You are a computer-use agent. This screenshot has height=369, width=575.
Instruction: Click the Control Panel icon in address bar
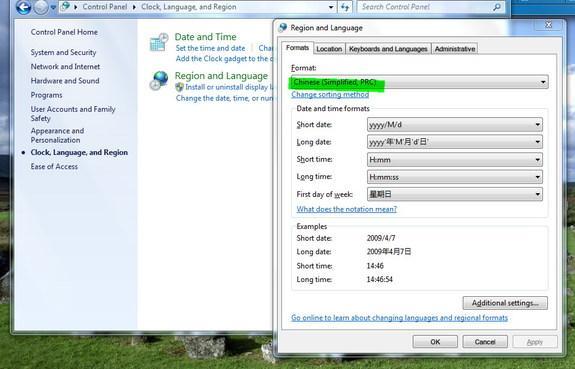(66, 6)
